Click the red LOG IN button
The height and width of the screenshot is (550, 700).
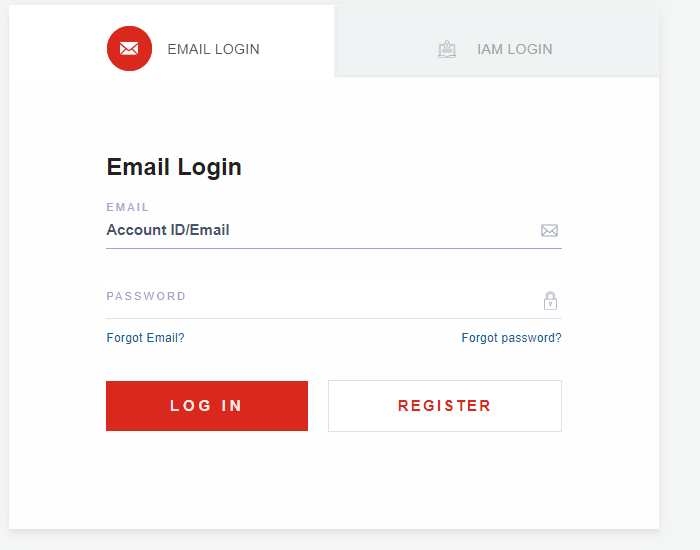click(x=207, y=406)
